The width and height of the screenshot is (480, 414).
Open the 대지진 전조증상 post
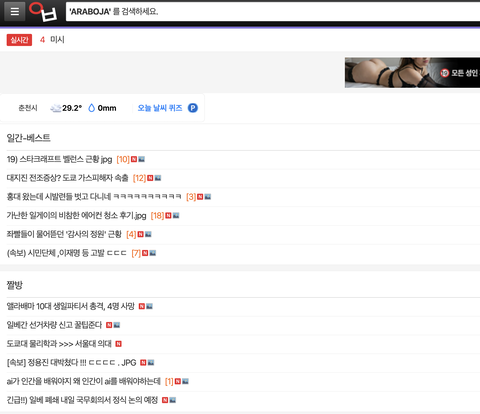pos(67,178)
